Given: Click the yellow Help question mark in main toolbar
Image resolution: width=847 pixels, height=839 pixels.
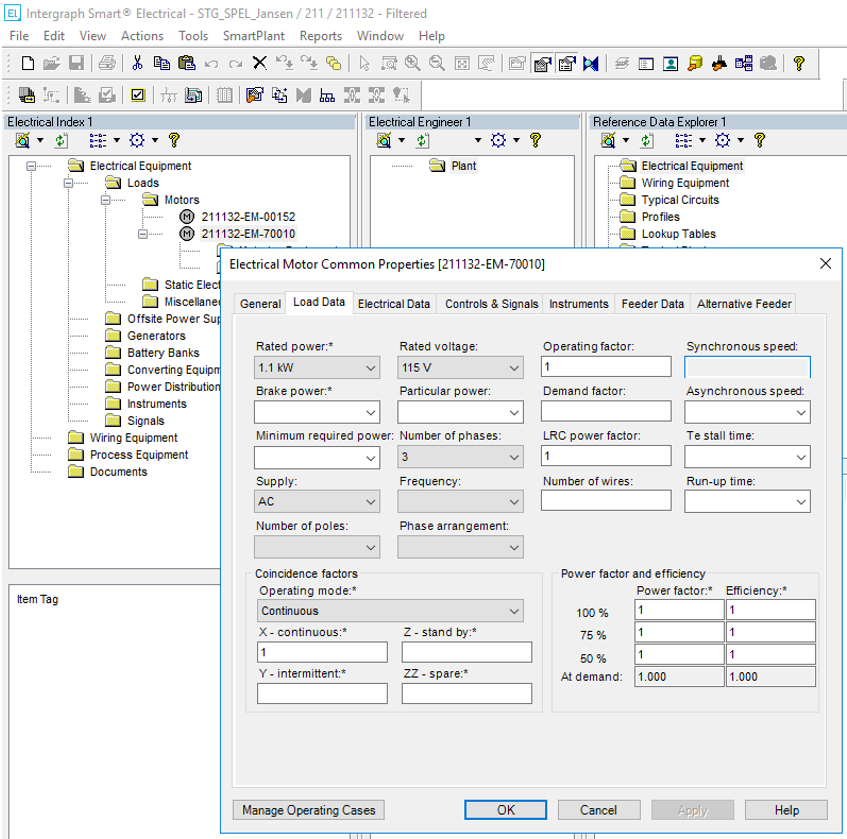Looking at the screenshot, I should pos(798,64).
